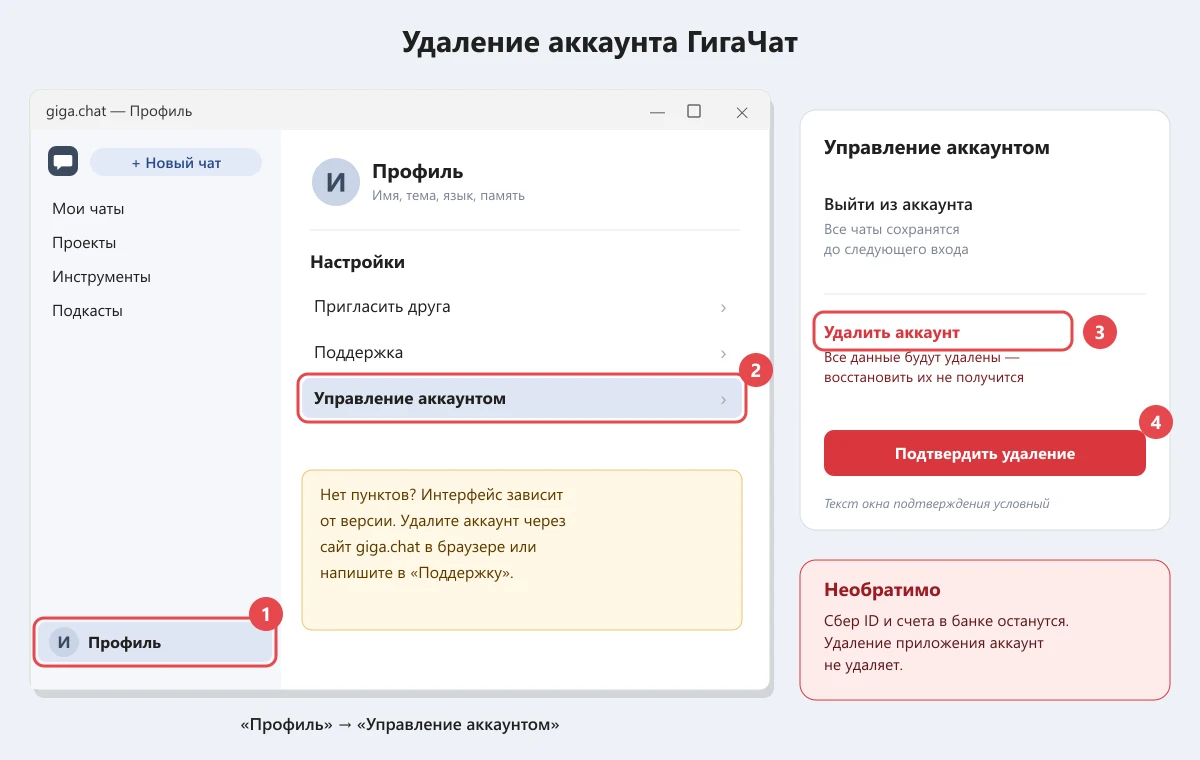Select «Профиль» at the sidebar bottom
Screen dimensions: 1200x760
[x=154, y=643]
